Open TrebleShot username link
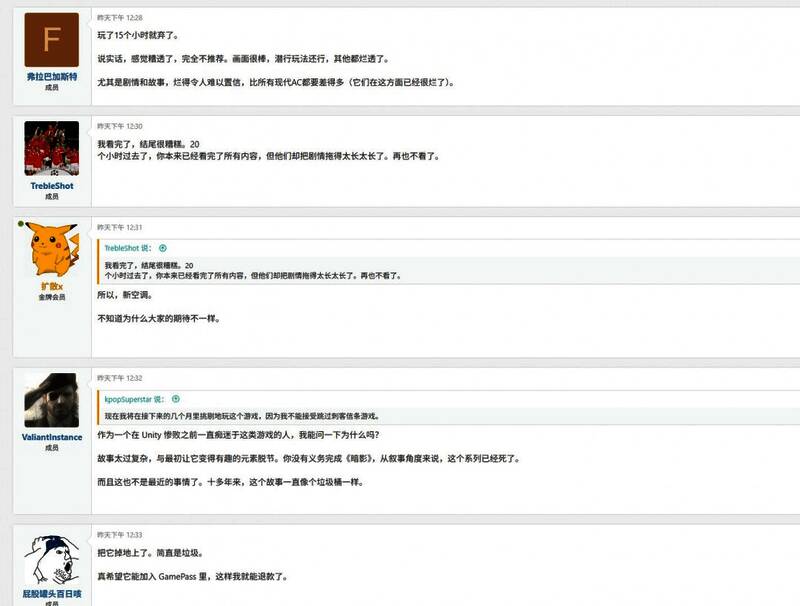 coord(52,186)
